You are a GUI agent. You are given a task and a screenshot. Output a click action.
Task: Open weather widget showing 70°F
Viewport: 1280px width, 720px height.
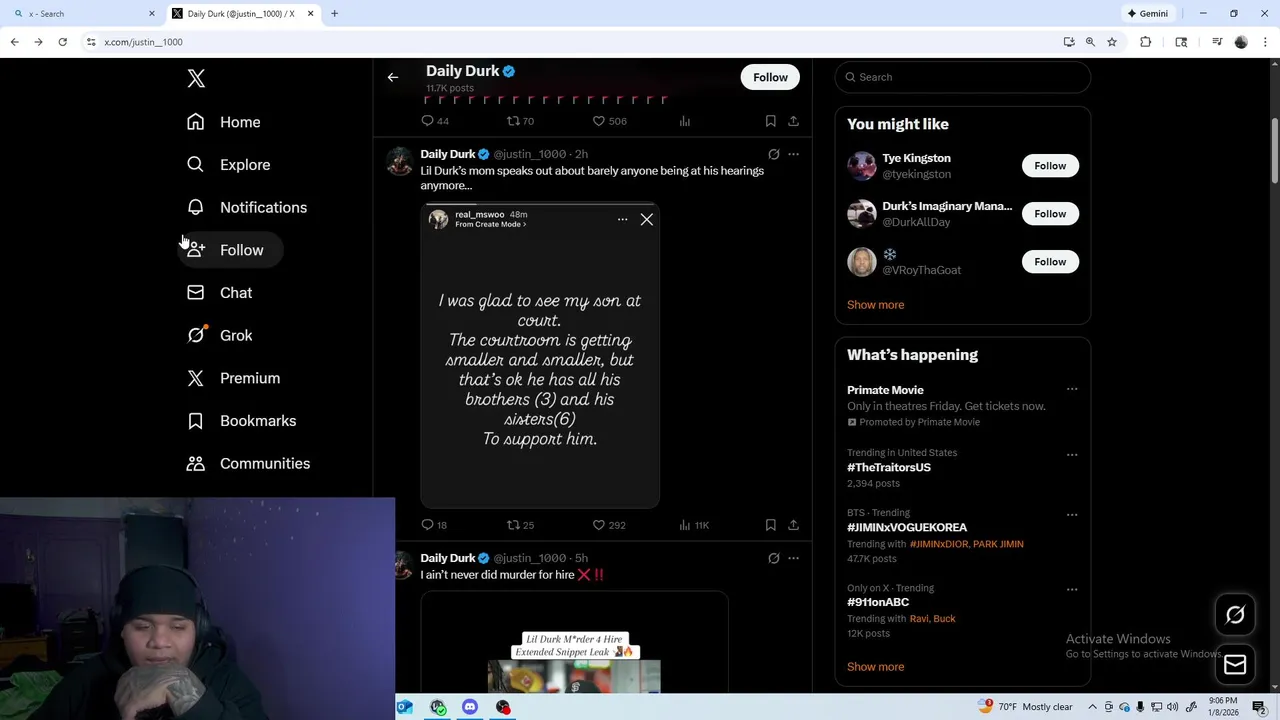coord(1025,707)
